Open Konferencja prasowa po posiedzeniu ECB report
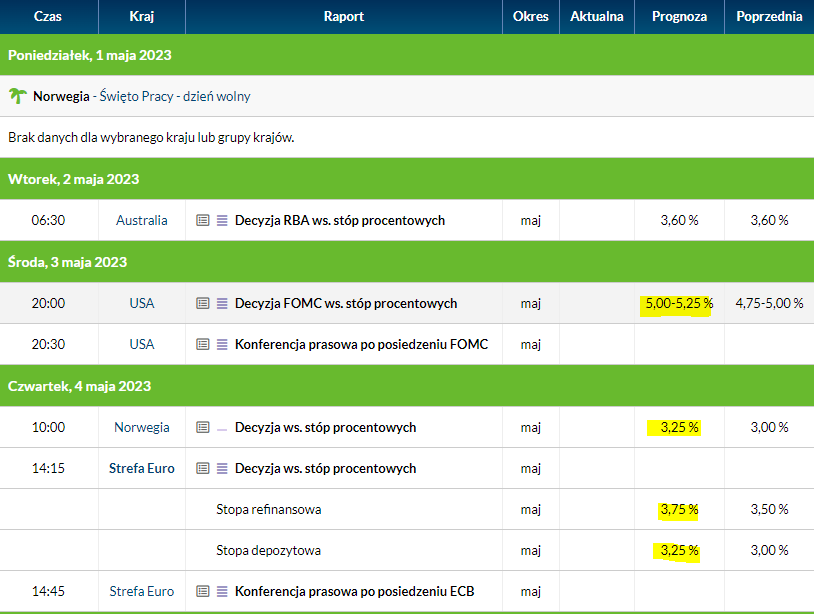The height and width of the screenshot is (614, 814). (x=355, y=591)
